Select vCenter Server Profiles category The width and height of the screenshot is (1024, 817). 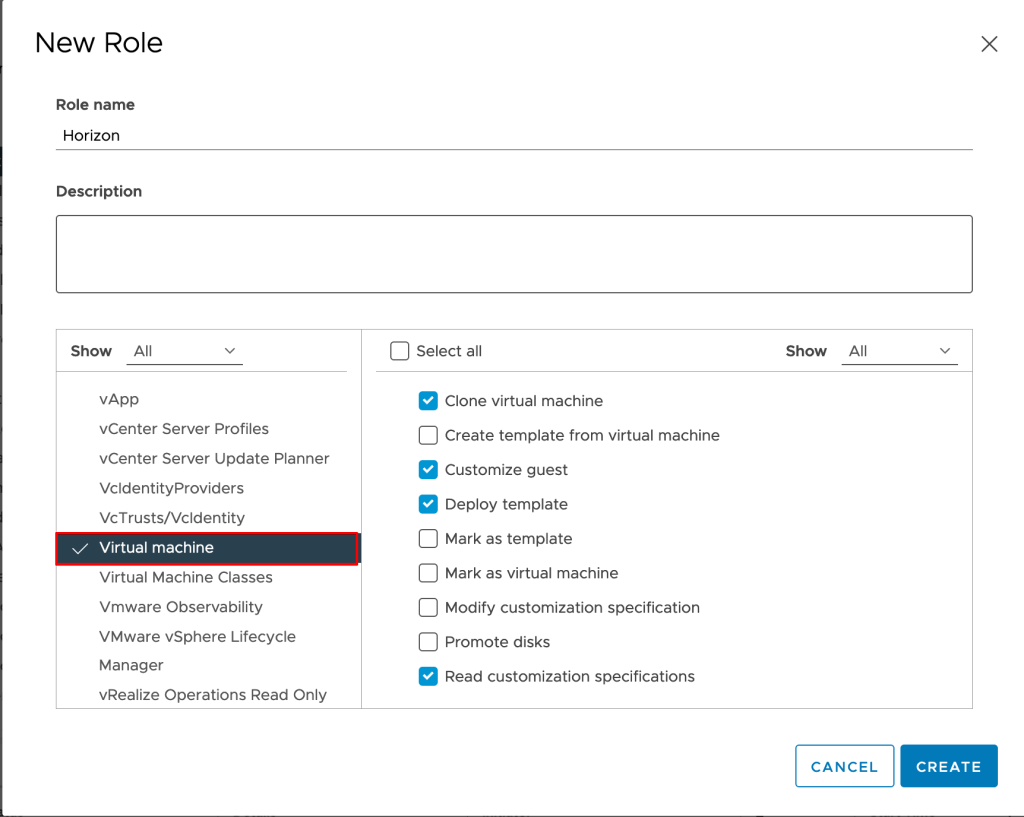(184, 429)
